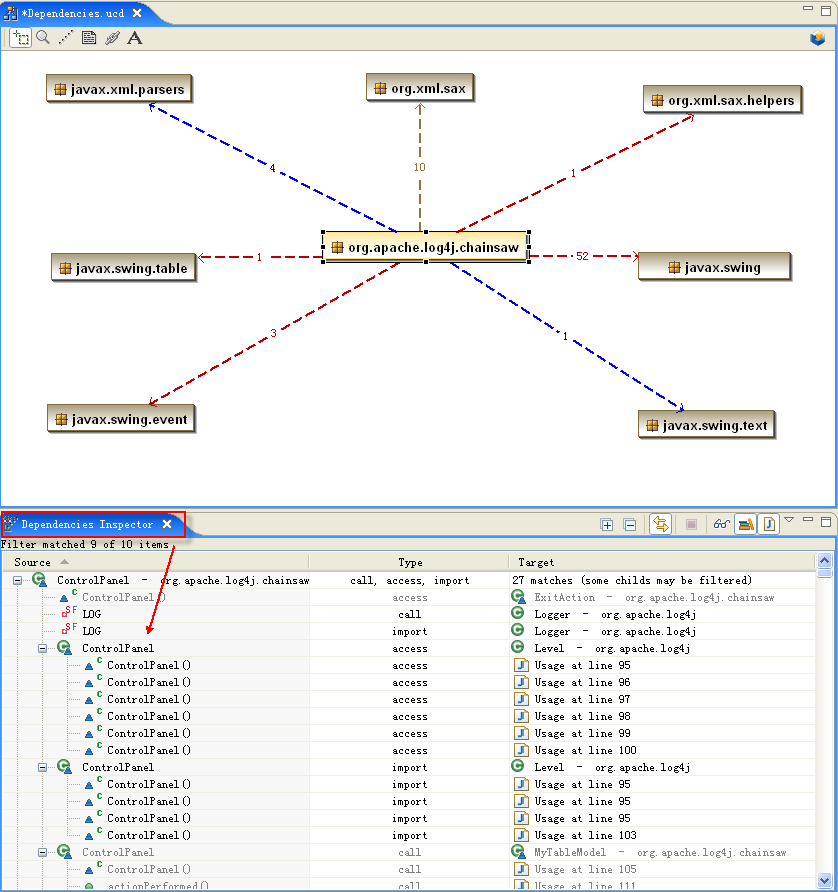Select the LOG row with call type
Image resolution: width=838 pixels, height=892 pixels.
pyautogui.click(x=408, y=614)
